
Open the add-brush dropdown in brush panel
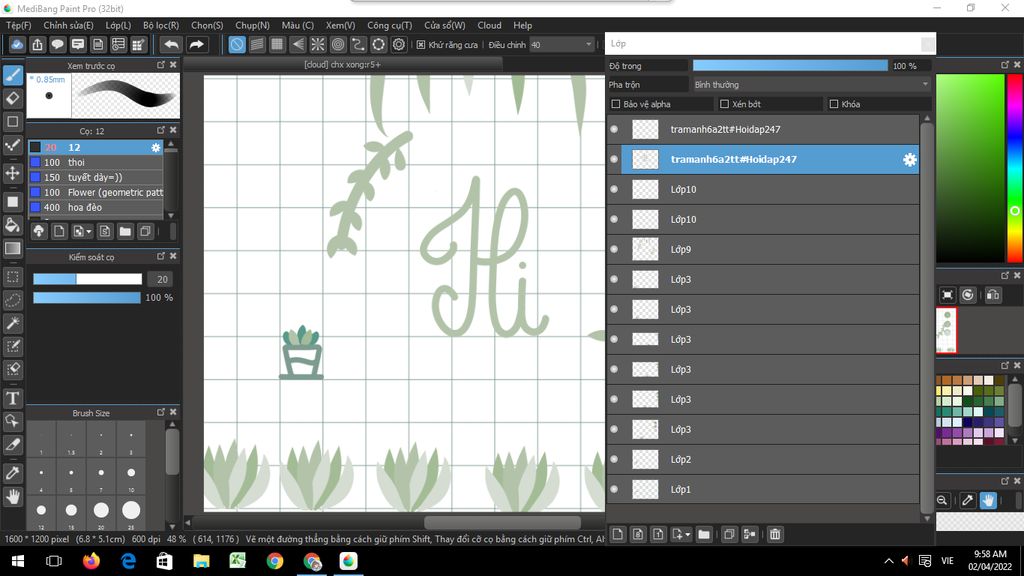pos(89,231)
